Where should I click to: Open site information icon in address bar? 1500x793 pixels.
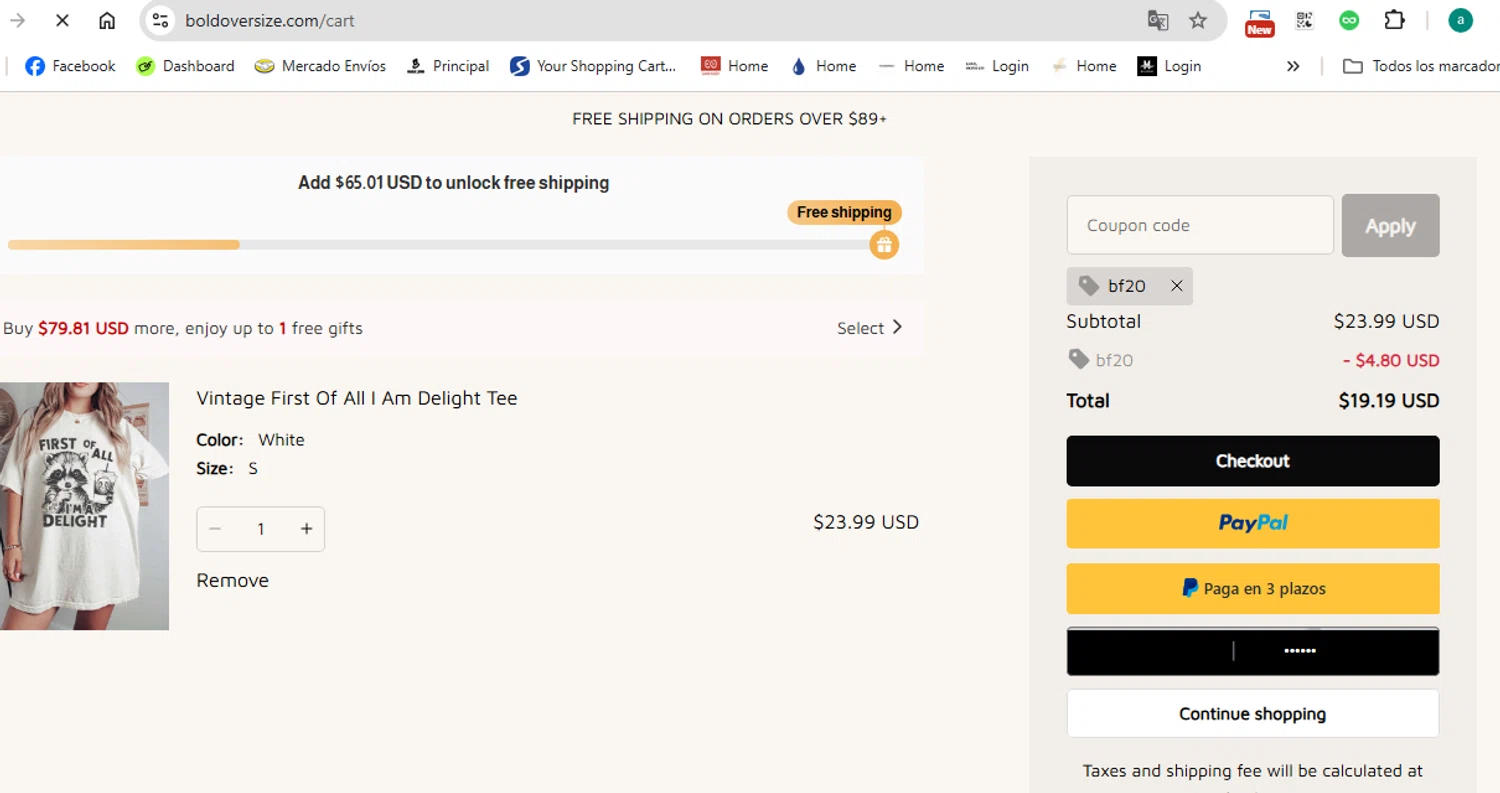(x=160, y=20)
